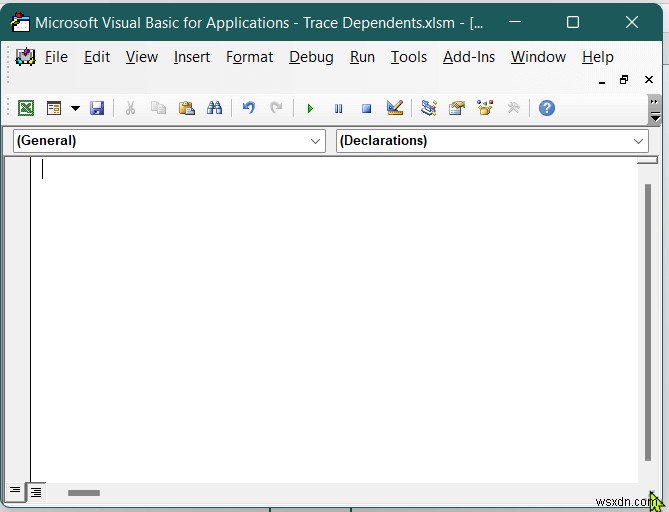Maximize the Visual Basic window

click(x=573, y=22)
